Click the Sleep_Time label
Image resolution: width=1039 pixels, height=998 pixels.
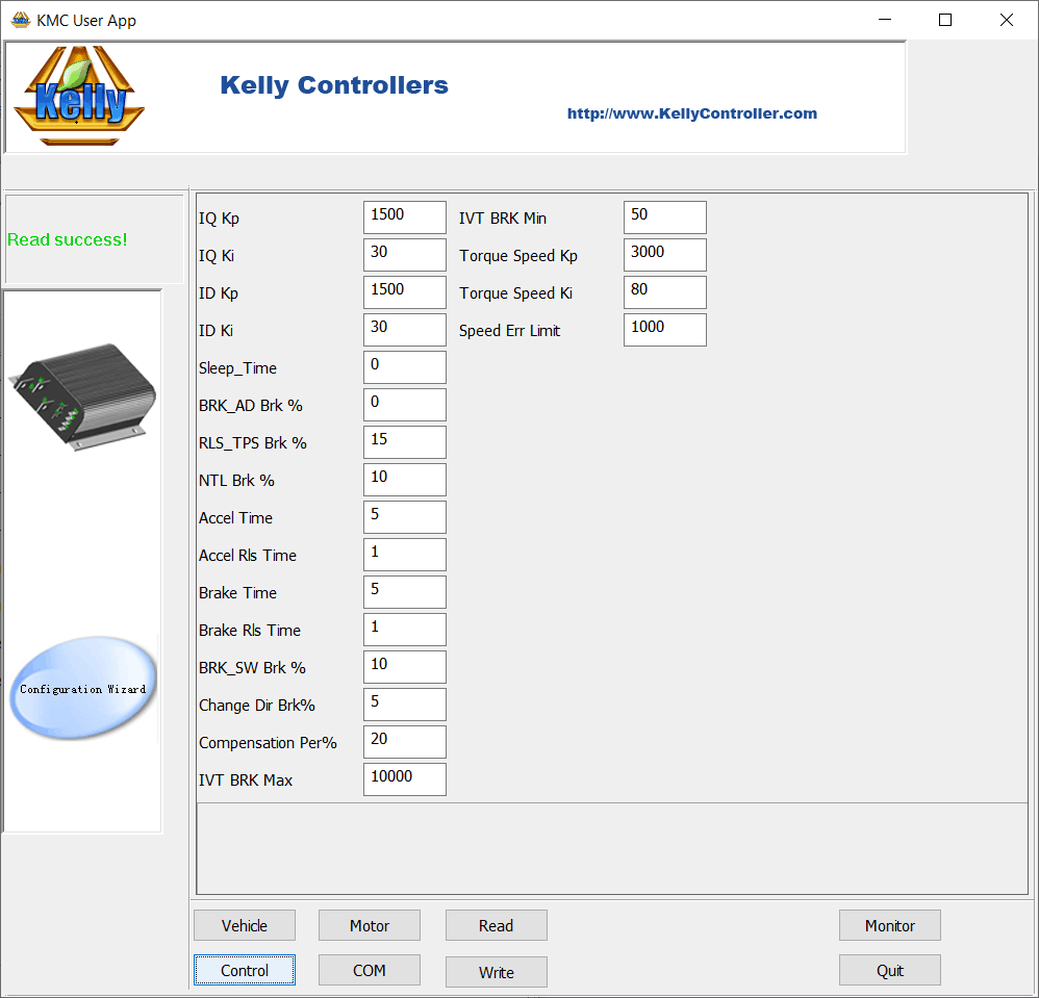coord(238,368)
